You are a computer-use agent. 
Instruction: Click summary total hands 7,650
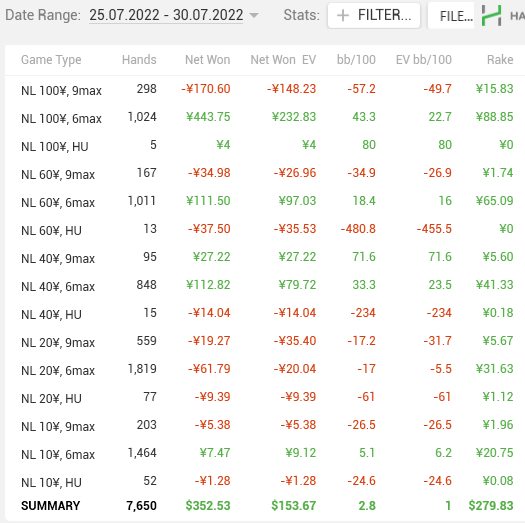[142, 506]
